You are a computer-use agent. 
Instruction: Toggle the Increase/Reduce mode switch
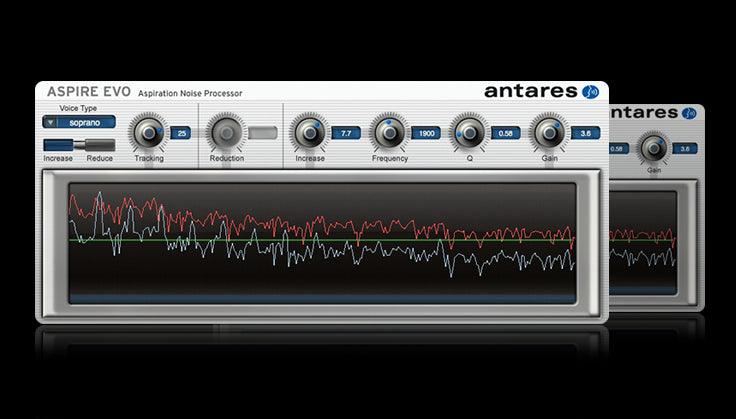79,145
